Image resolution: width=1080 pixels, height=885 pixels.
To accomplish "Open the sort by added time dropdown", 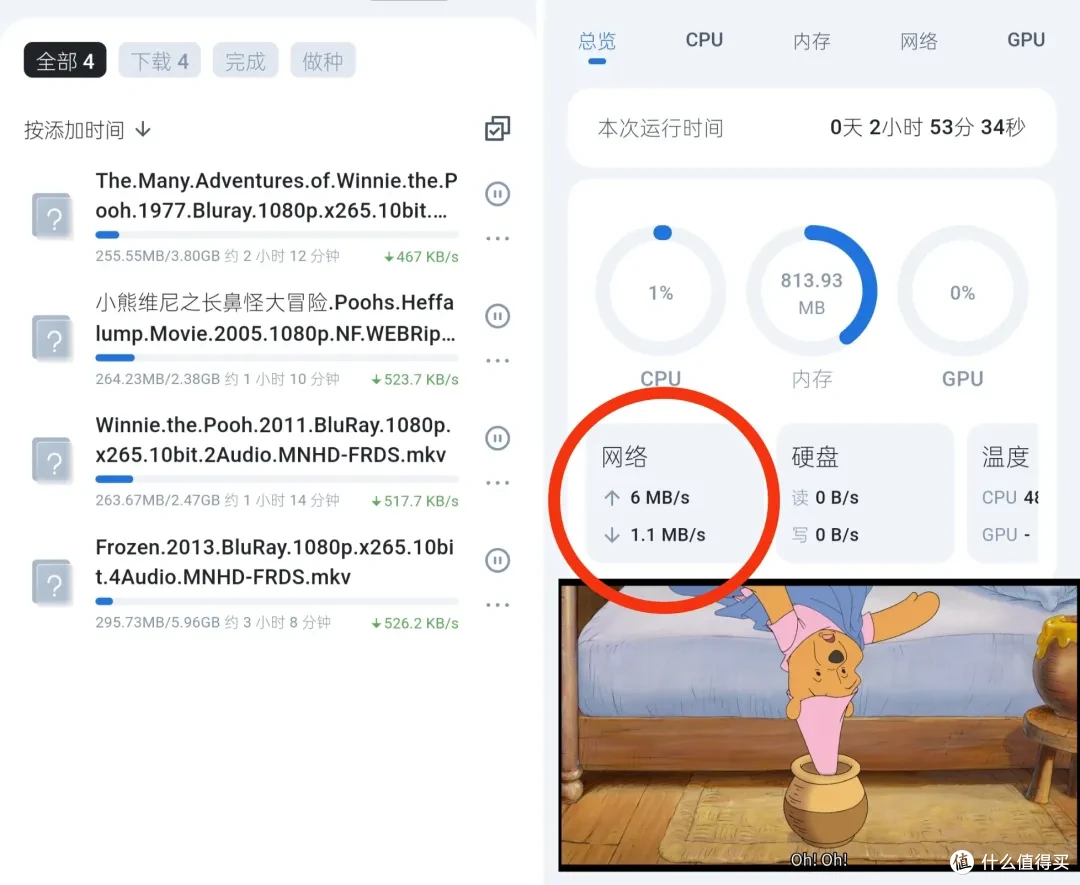I will click(87, 129).
